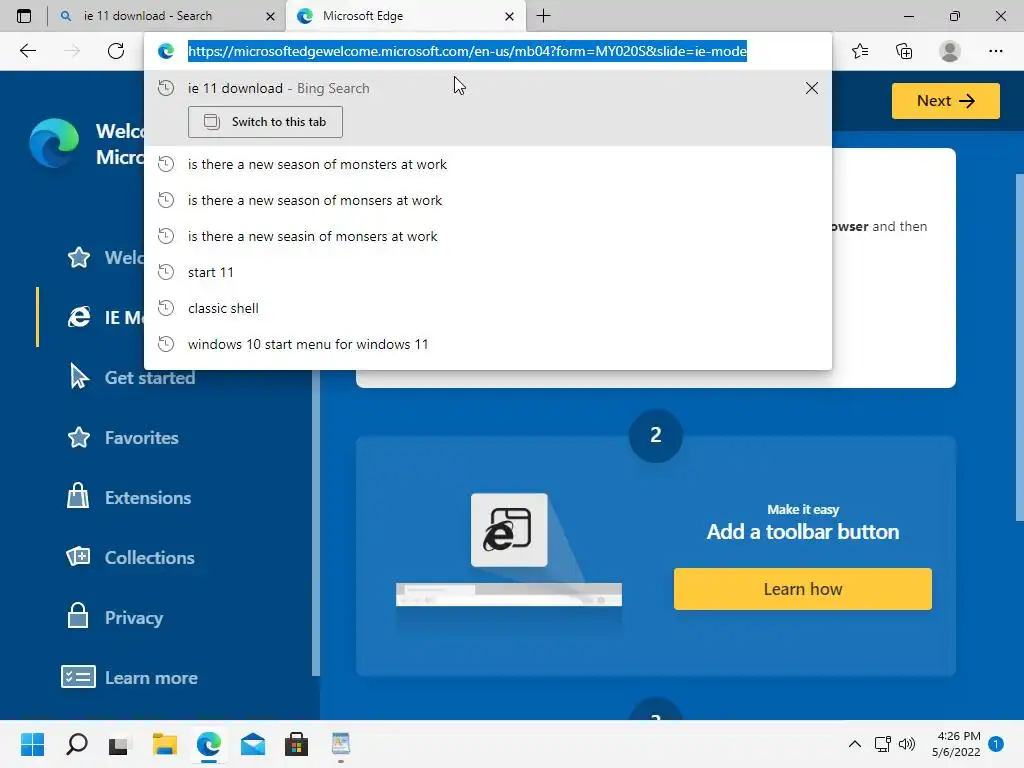The width and height of the screenshot is (1024, 768).
Task: Open taskbar Search magnifier
Action: (x=76, y=744)
